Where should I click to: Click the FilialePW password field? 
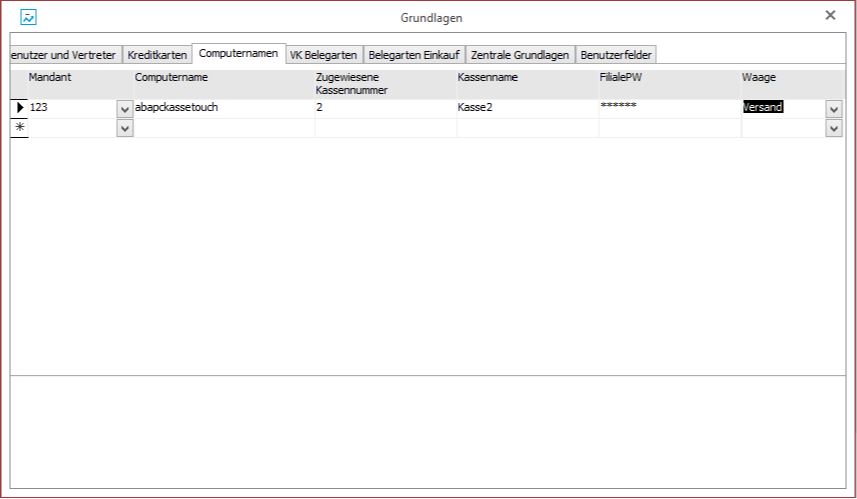[x=668, y=108]
